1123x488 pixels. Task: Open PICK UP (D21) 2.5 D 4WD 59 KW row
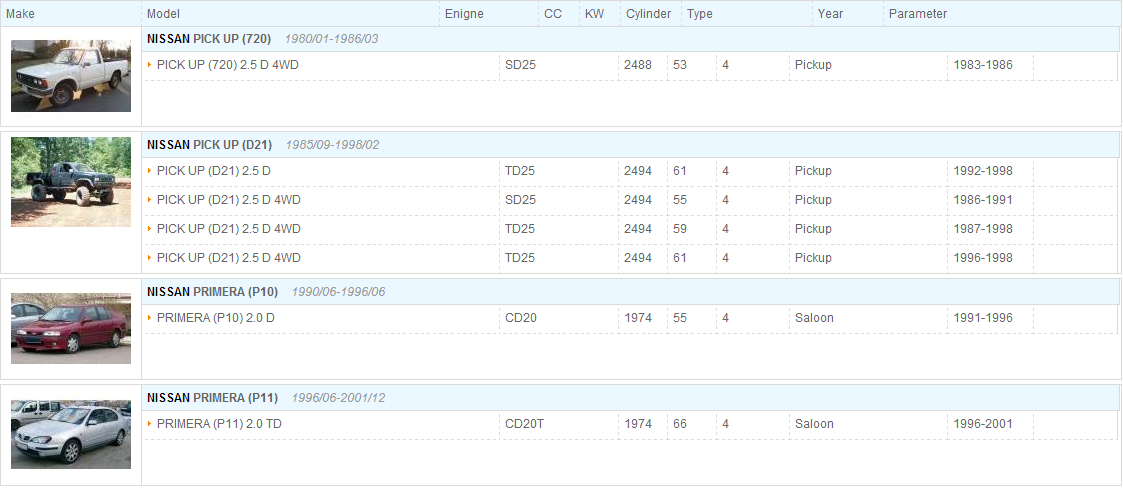pos(630,229)
